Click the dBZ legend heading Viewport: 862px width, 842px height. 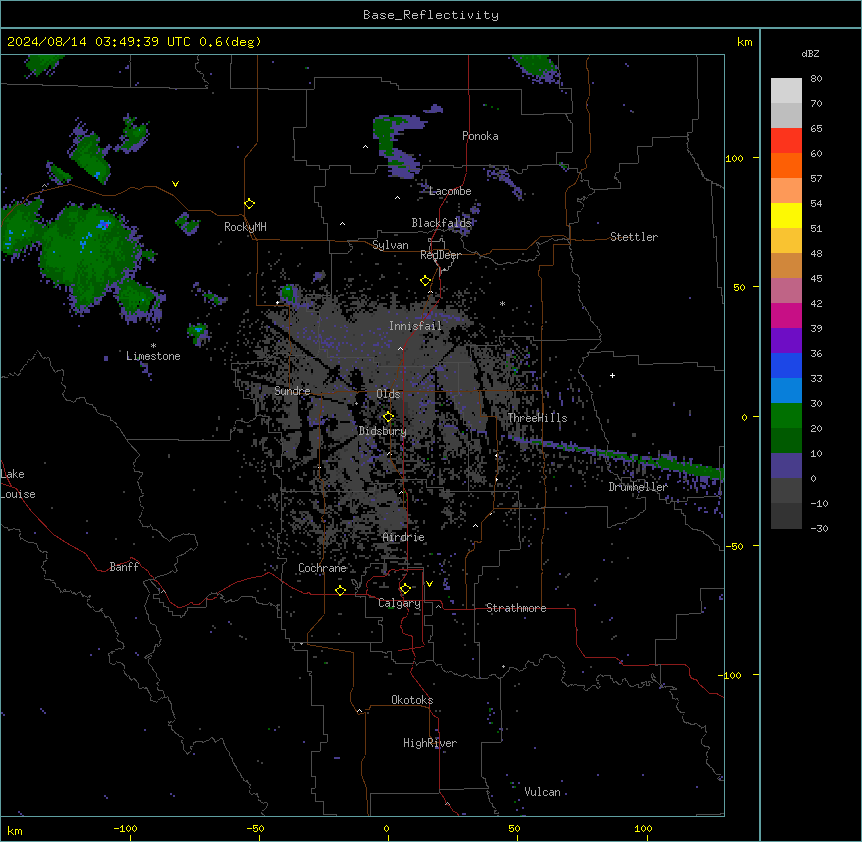click(810, 53)
